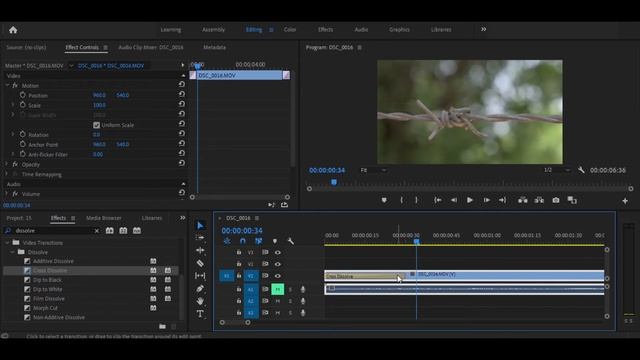Show more workspaces chevron
The image size is (640, 360).
(x=483, y=29)
